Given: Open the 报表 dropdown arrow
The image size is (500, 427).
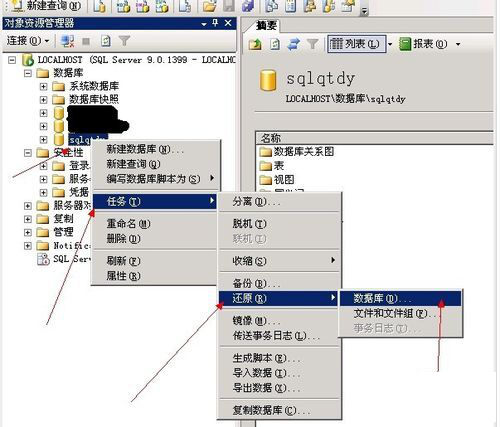Looking at the screenshot, I should point(458,44).
